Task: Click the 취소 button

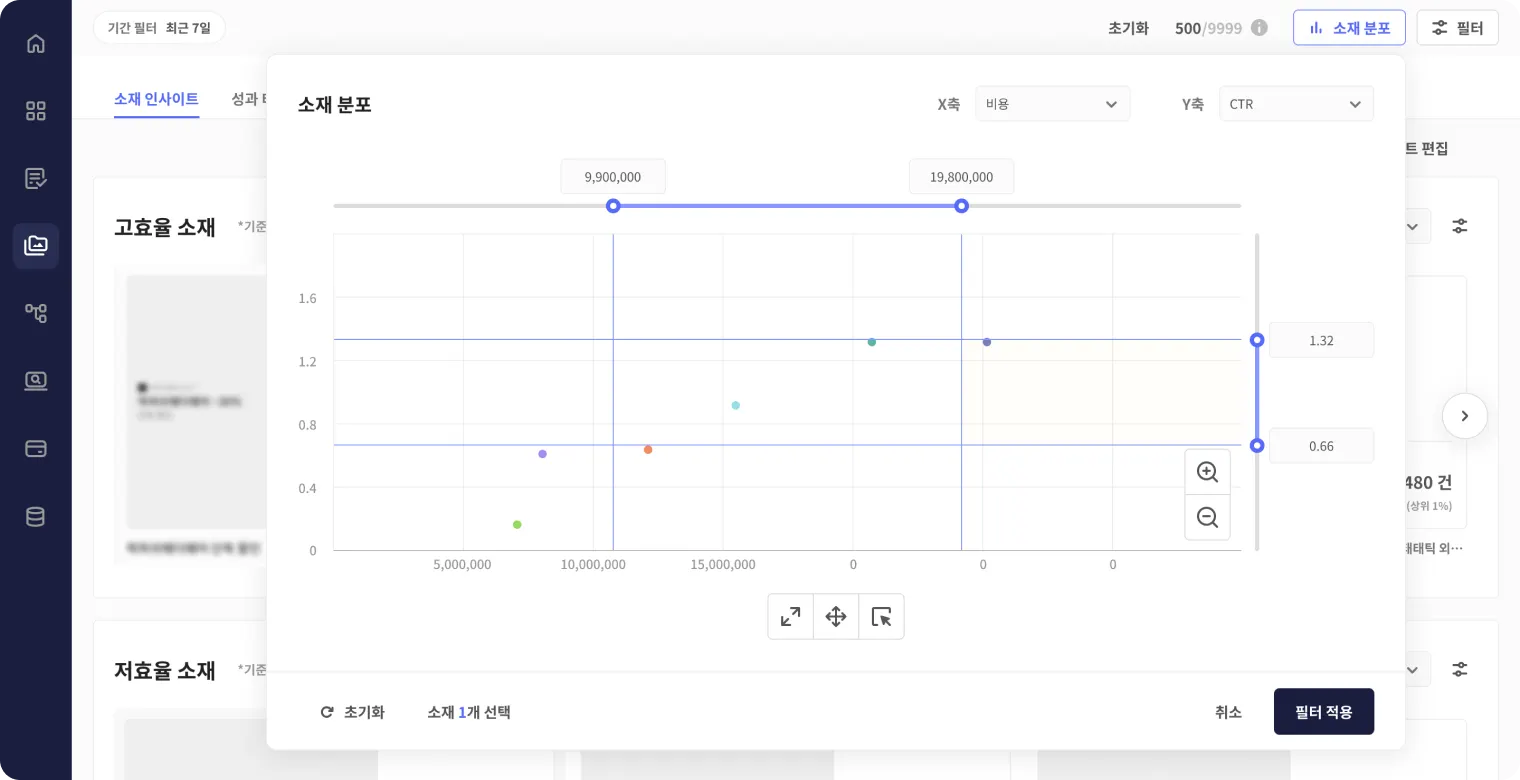Action: pos(1228,712)
